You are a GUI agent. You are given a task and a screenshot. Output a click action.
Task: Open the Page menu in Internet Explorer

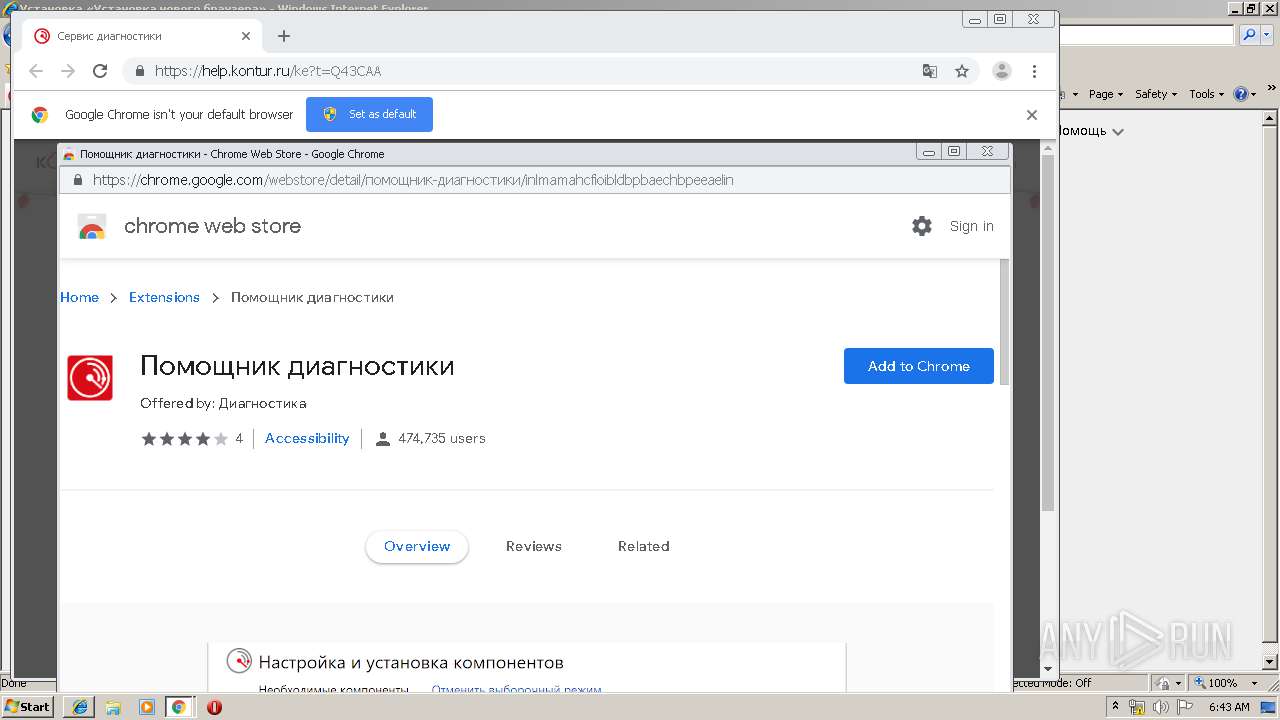pos(1105,94)
